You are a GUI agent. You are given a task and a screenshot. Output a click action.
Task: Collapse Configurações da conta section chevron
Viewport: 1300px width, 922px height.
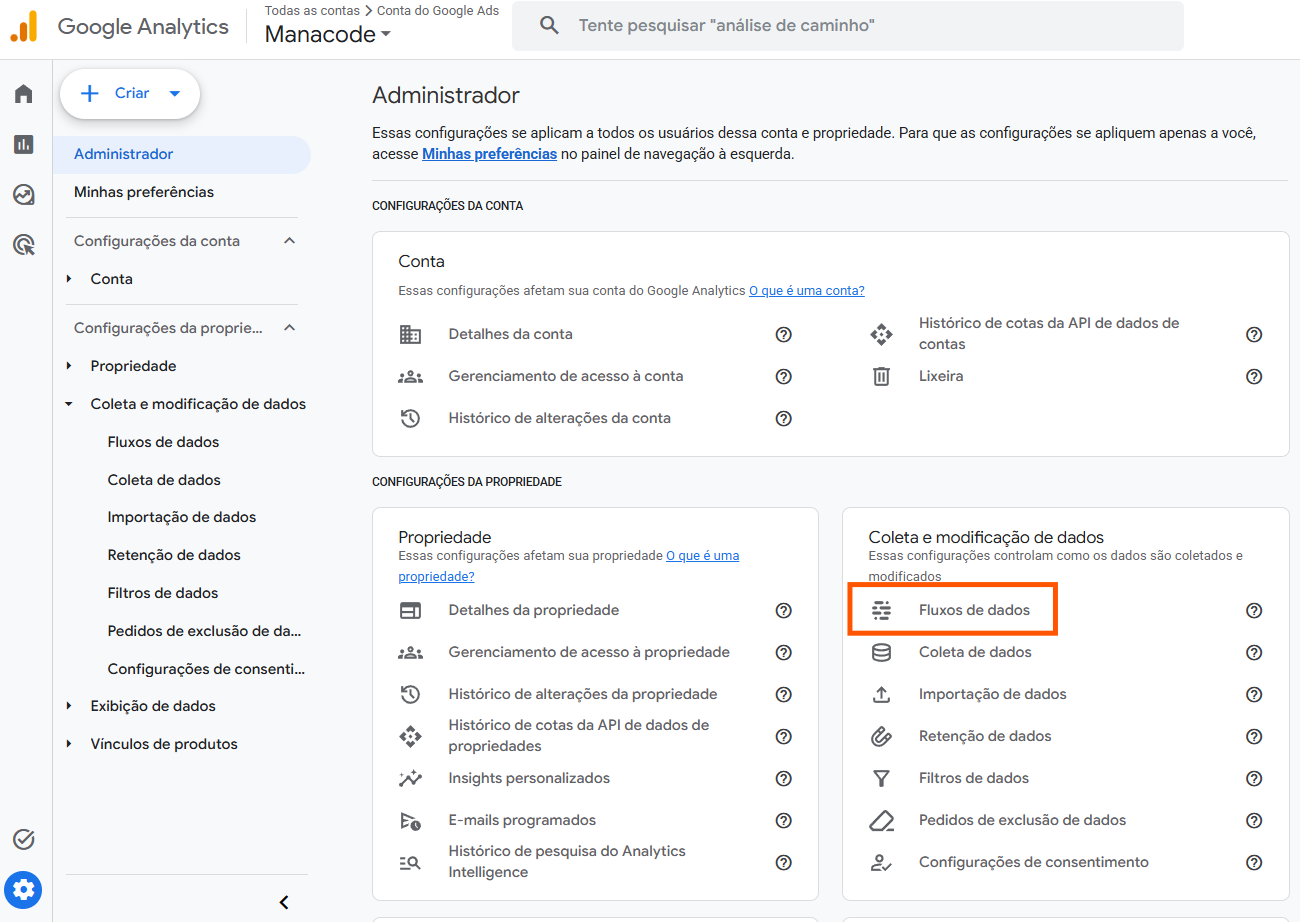tap(290, 241)
